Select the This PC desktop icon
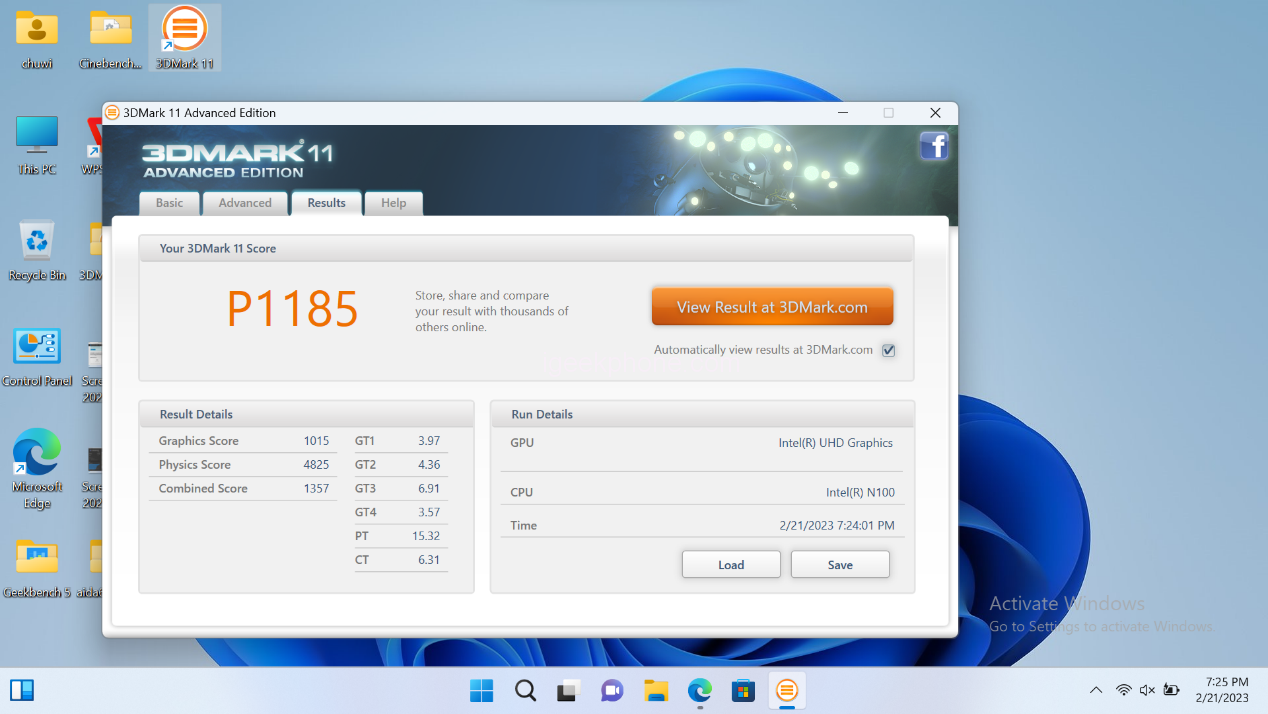 pyautogui.click(x=37, y=143)
